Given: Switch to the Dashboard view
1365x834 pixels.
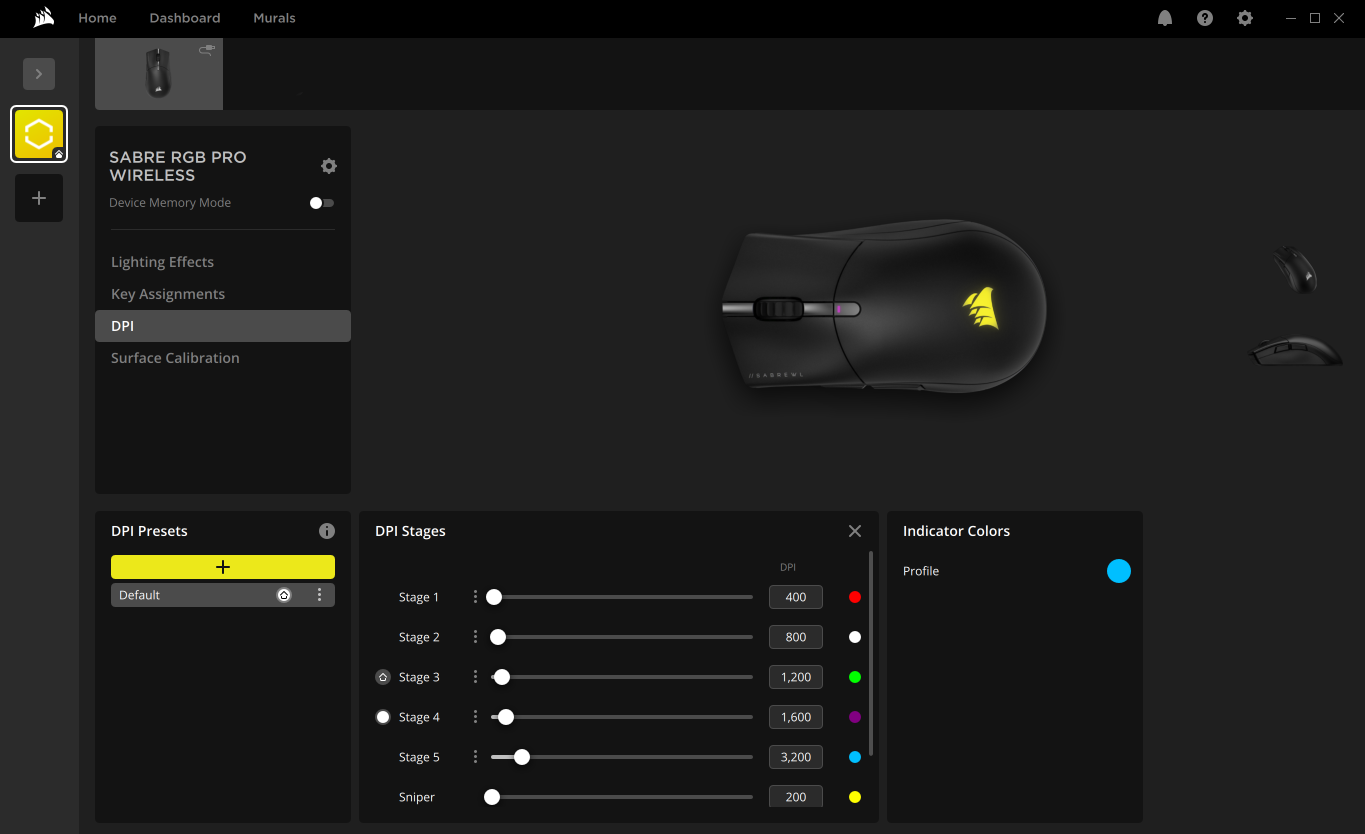Looking at the screenshot, I should (185, 17).
